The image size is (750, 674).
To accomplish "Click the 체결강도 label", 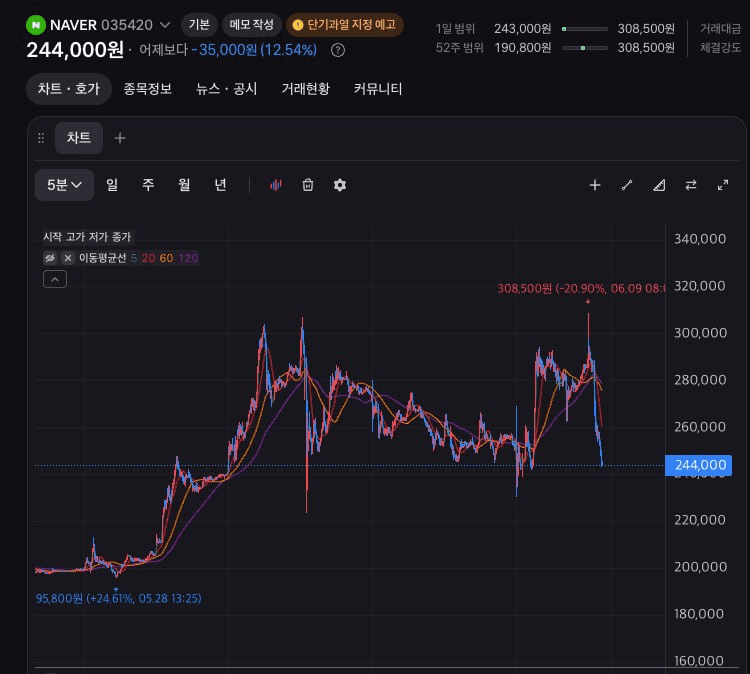I will point(720,48).
